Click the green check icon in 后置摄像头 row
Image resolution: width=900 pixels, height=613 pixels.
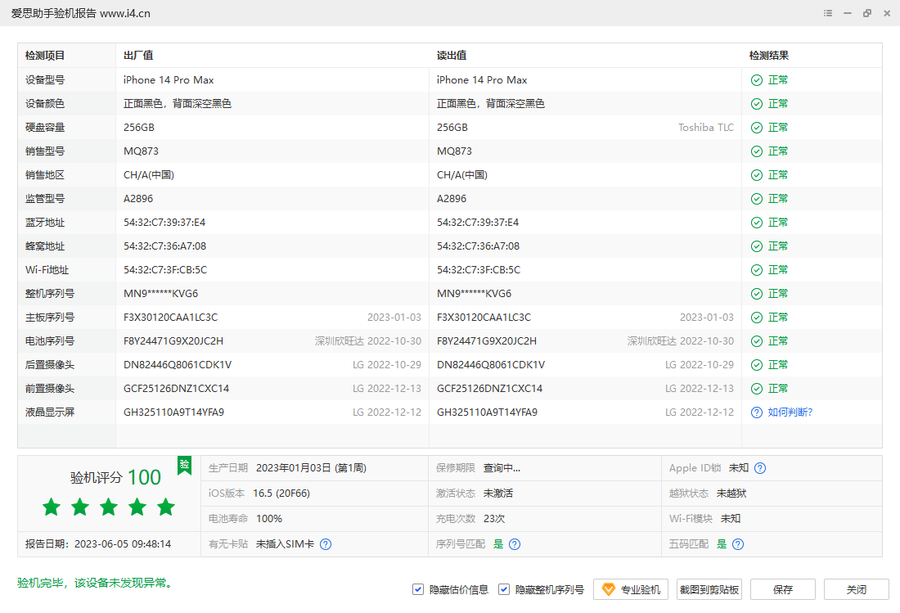point(757,365)
